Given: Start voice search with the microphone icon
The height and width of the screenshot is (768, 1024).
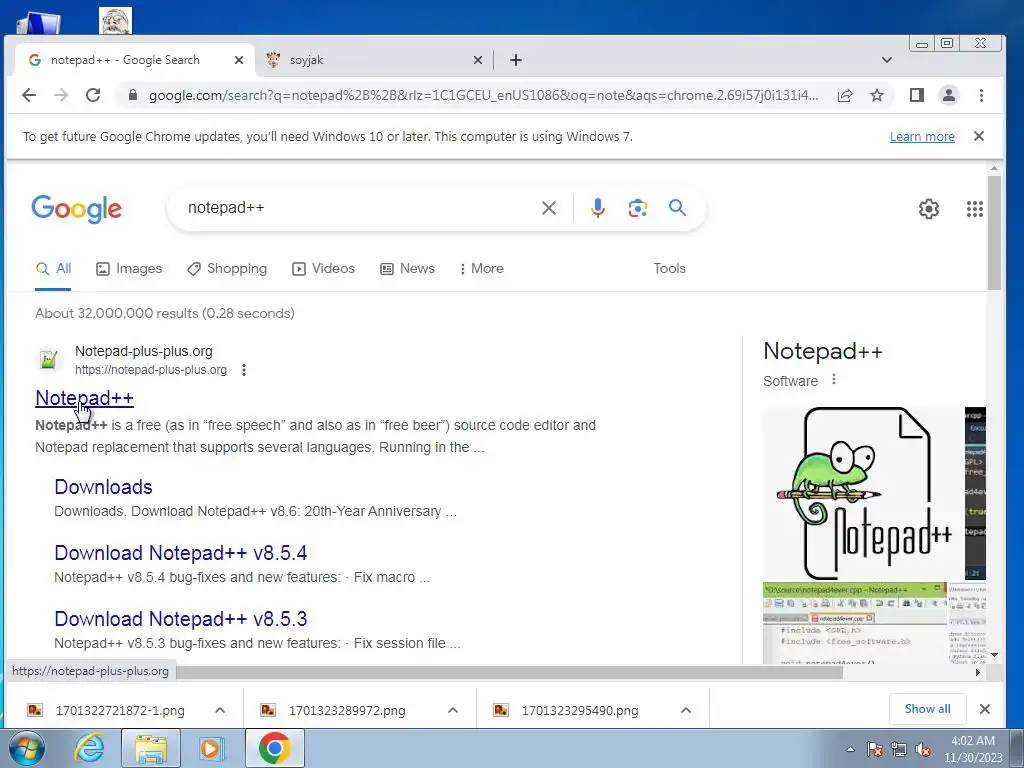Looking at the screenshot, I should [x=598, y=208].
